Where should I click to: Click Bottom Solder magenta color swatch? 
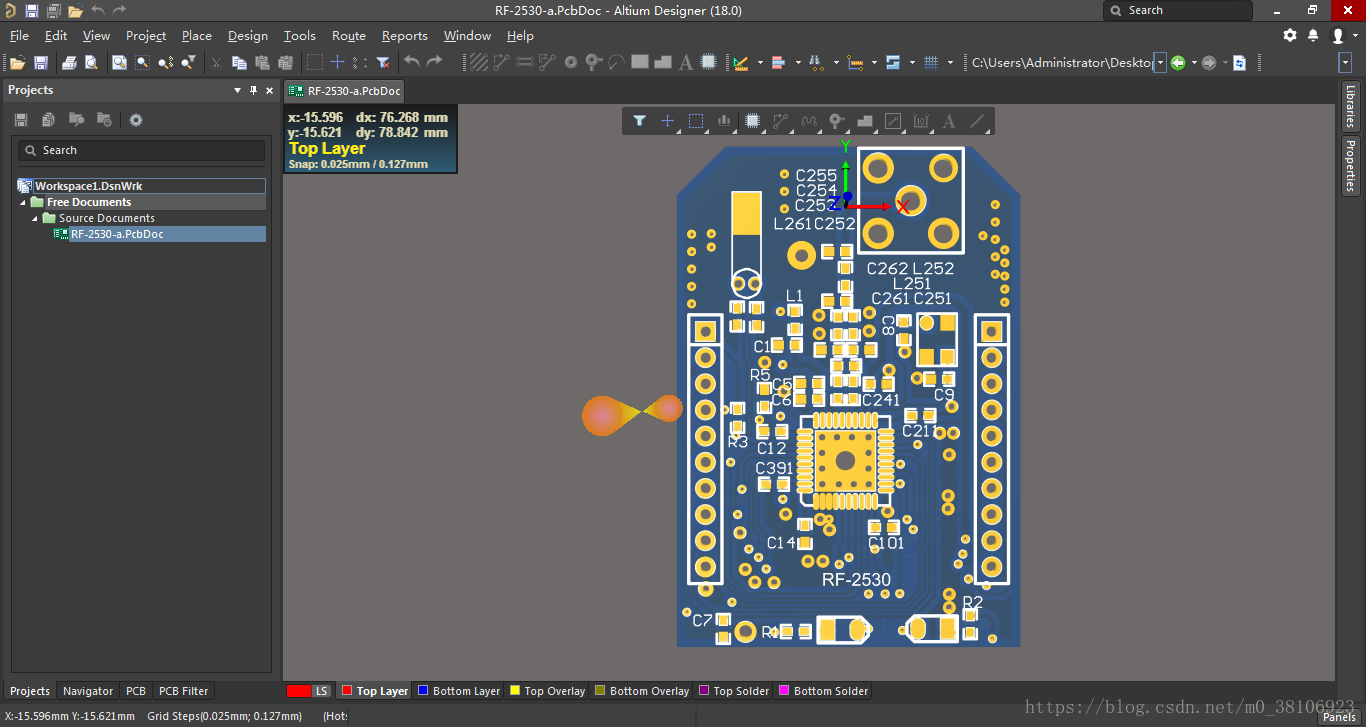(x=783, y=690)
